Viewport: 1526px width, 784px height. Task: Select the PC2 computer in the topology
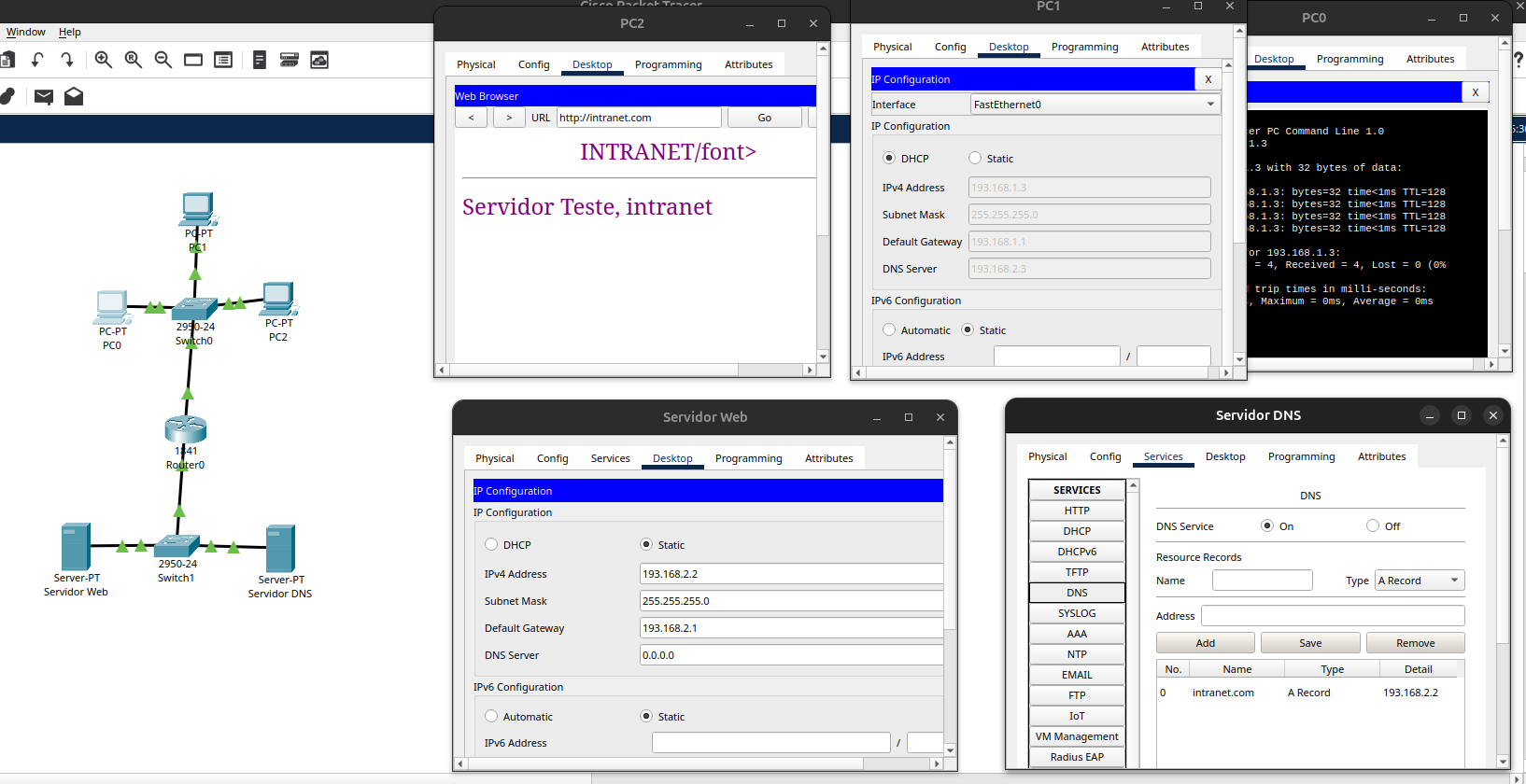pyautogui.click(x=278, y=299)
